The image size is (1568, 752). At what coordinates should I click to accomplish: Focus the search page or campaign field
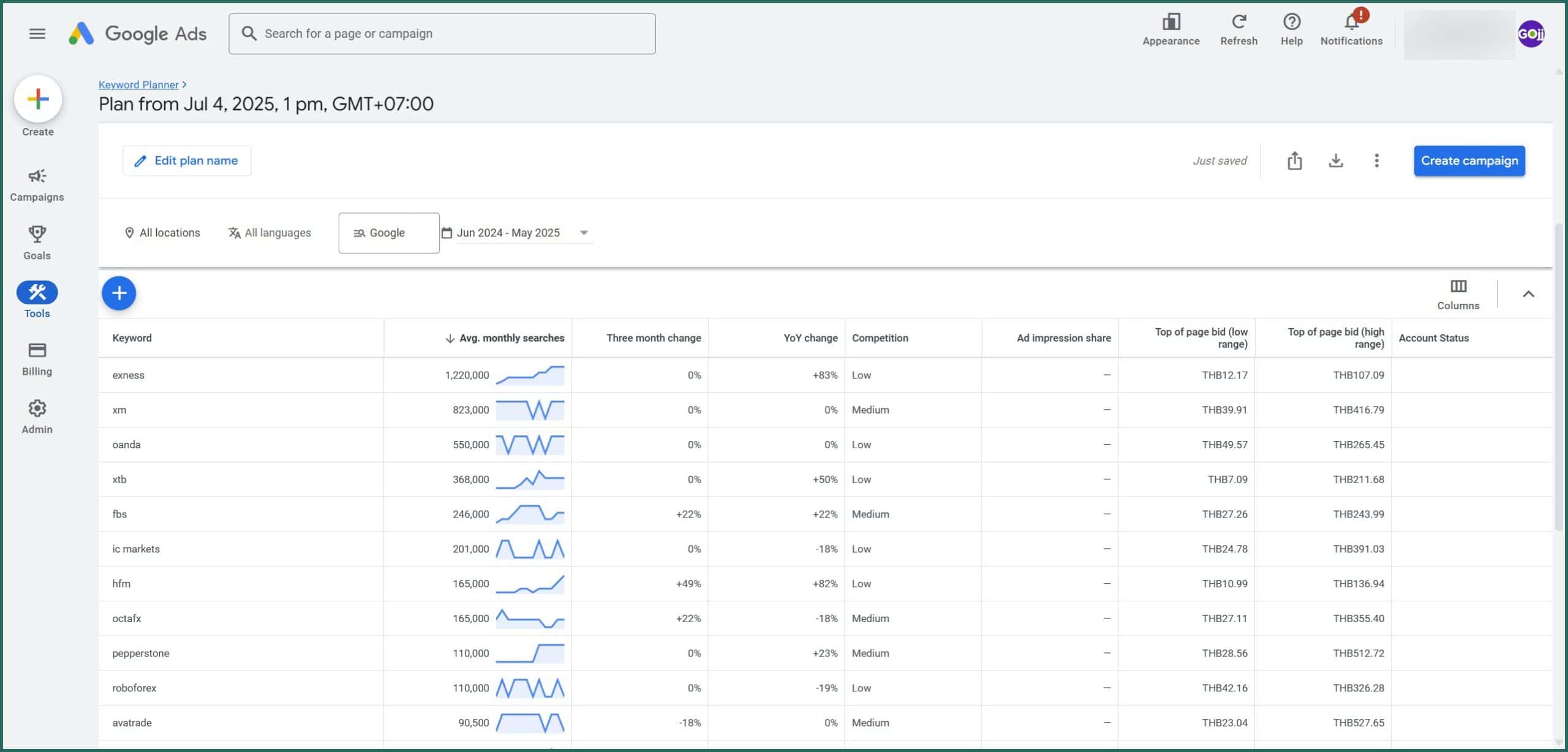click(x=442, y=34)
